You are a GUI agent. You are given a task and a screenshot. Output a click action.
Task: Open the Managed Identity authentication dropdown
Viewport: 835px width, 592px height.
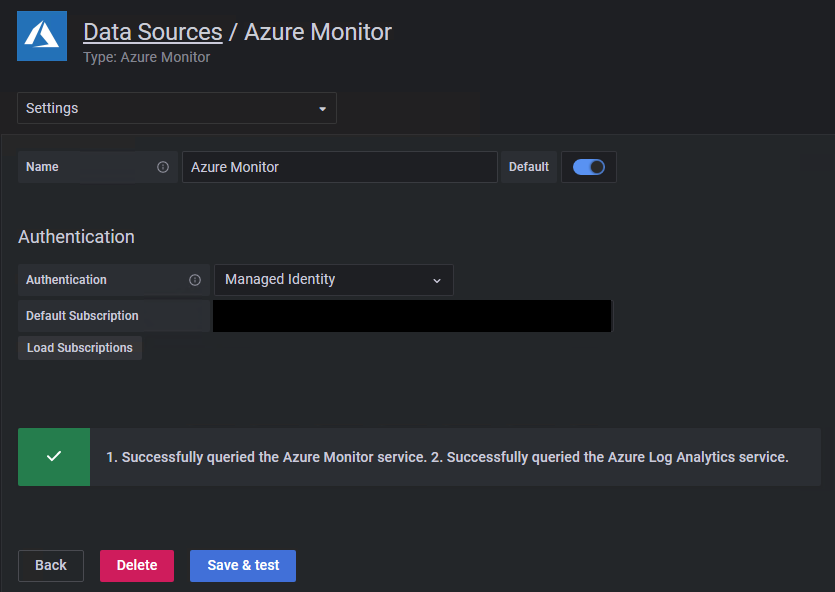[334, 280]
